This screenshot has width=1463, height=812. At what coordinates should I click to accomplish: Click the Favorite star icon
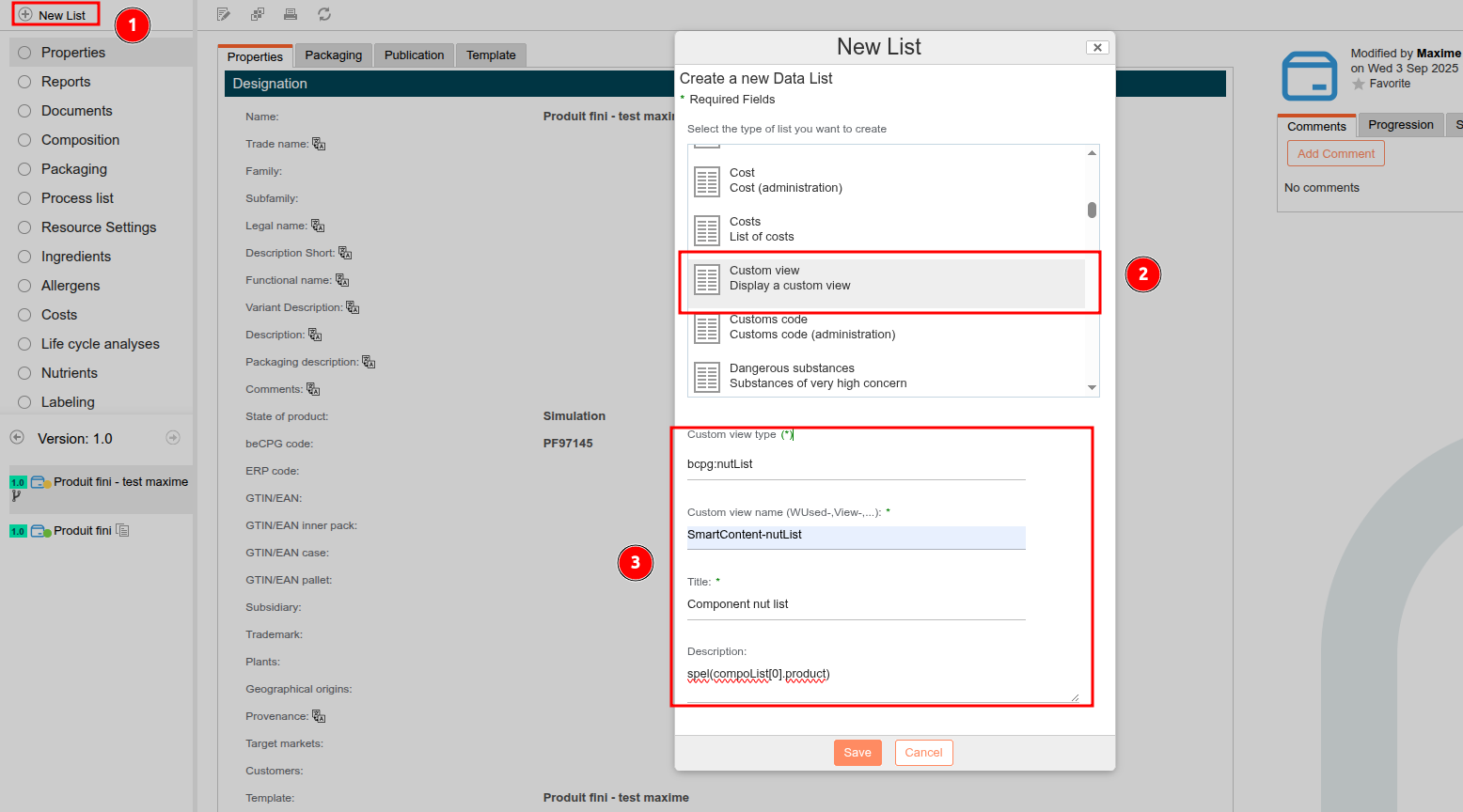tap(1359, 84)
